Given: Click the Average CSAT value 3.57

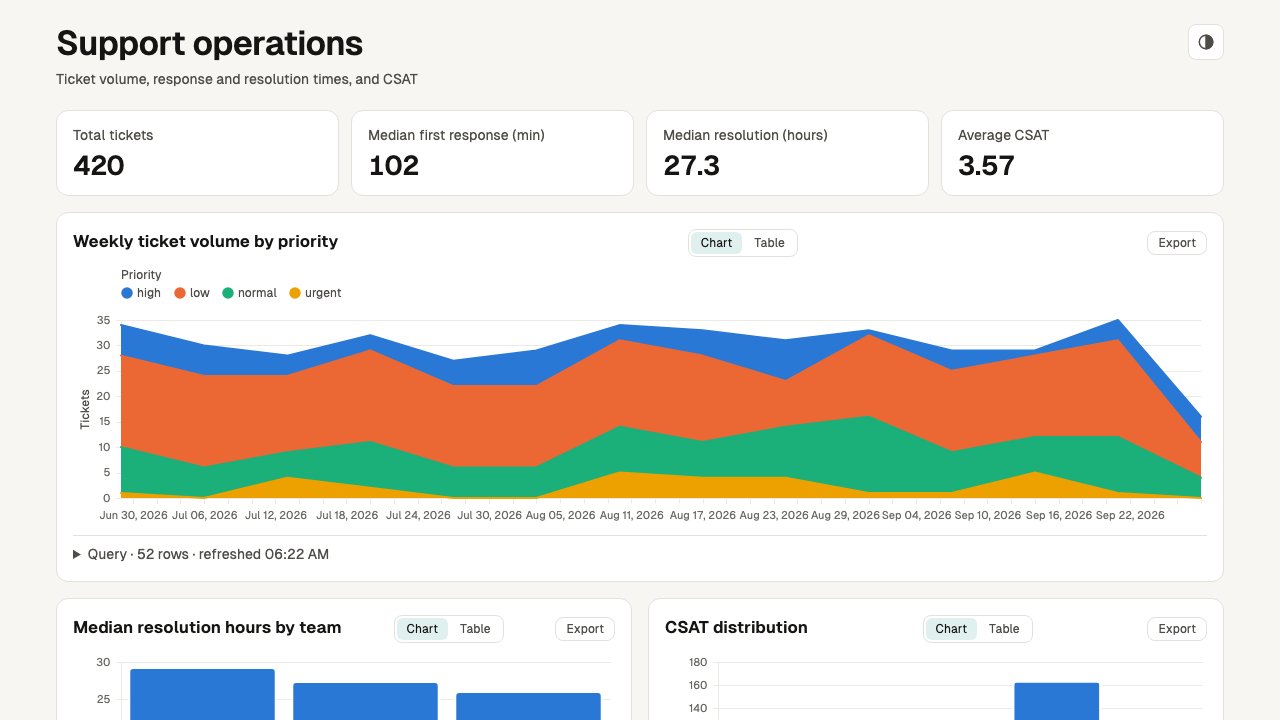Looking at the screenshot, I should pyautogui.click(x=987, y=166).
